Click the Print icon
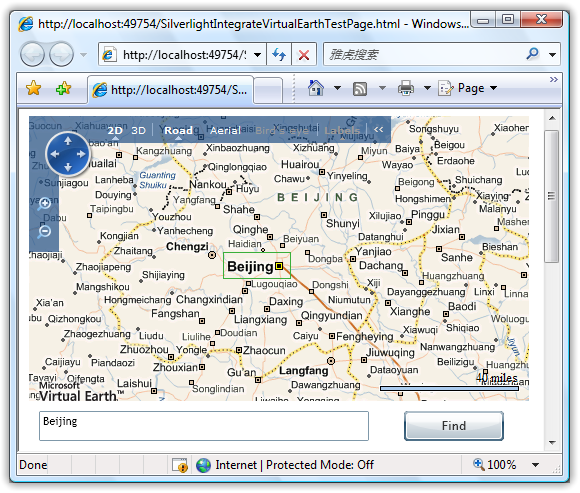Image resolution: width=580 pixels, height=493 pixels. 406,88
